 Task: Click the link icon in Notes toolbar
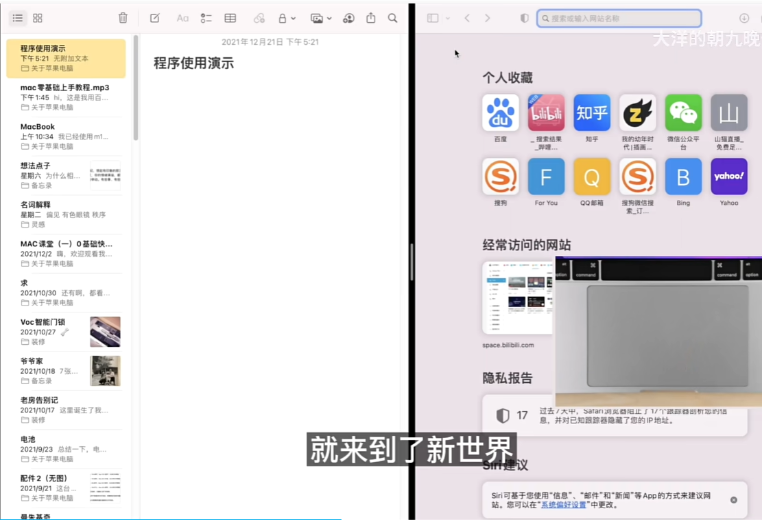[259, 18]
